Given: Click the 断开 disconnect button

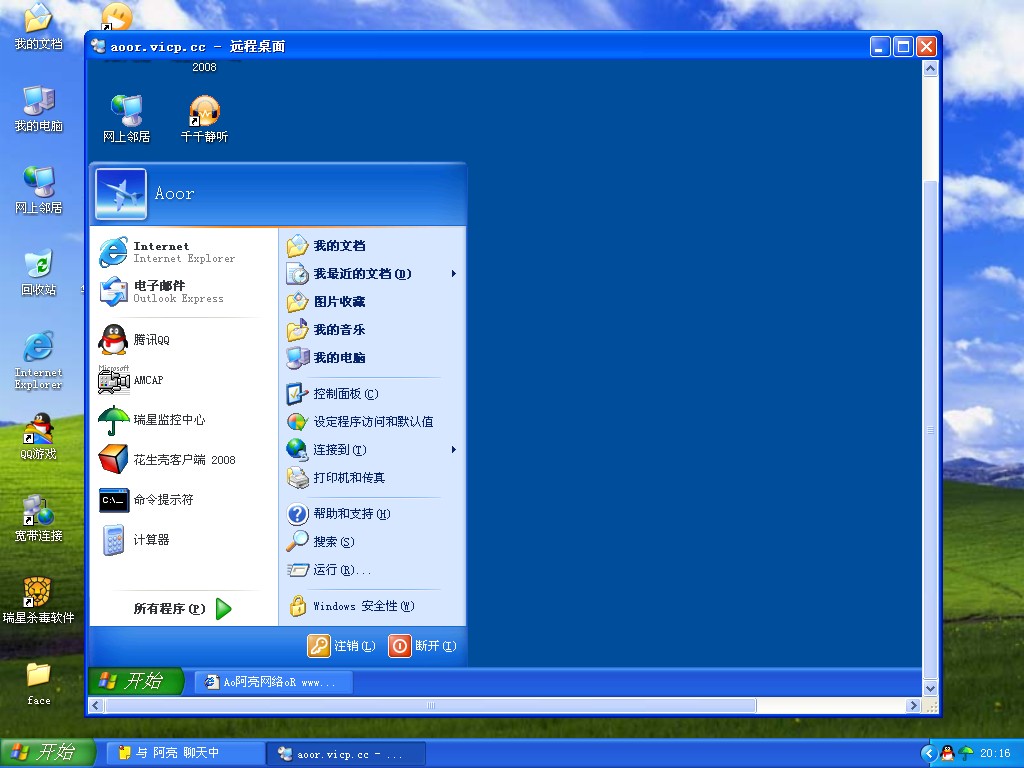Looking at the screenshot, I should pos(423,646).
